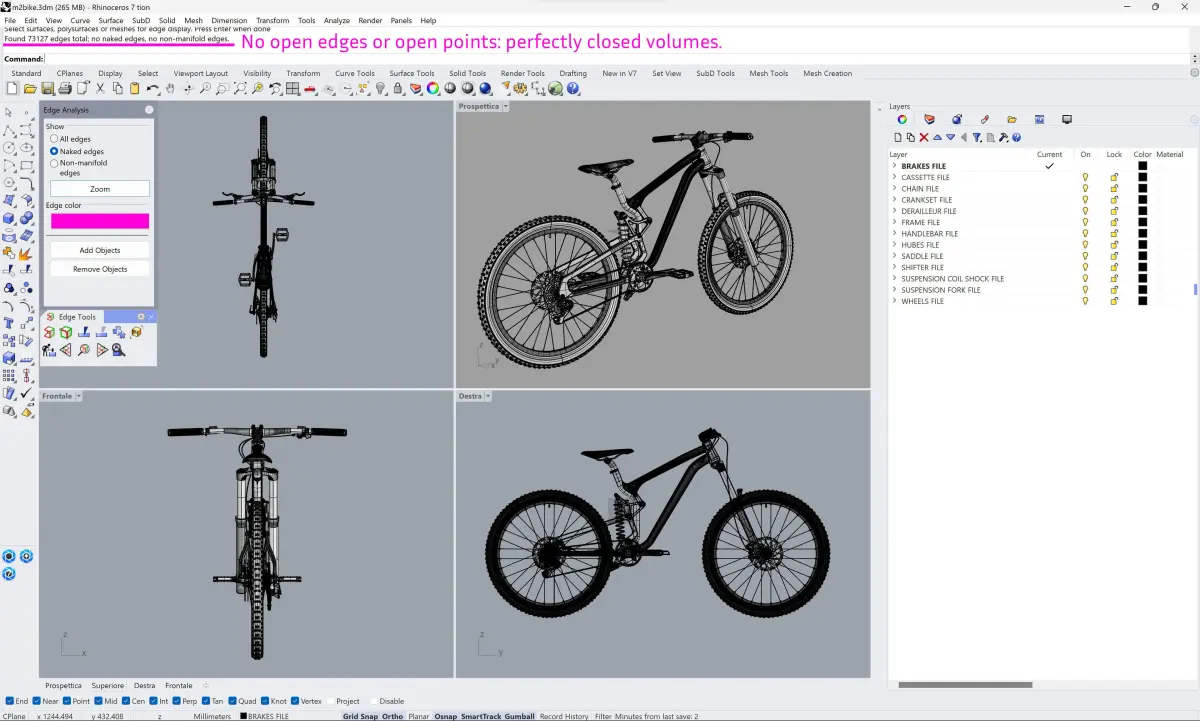Click the hammer tools icon in Layers panel

[x=1003, y=137]
